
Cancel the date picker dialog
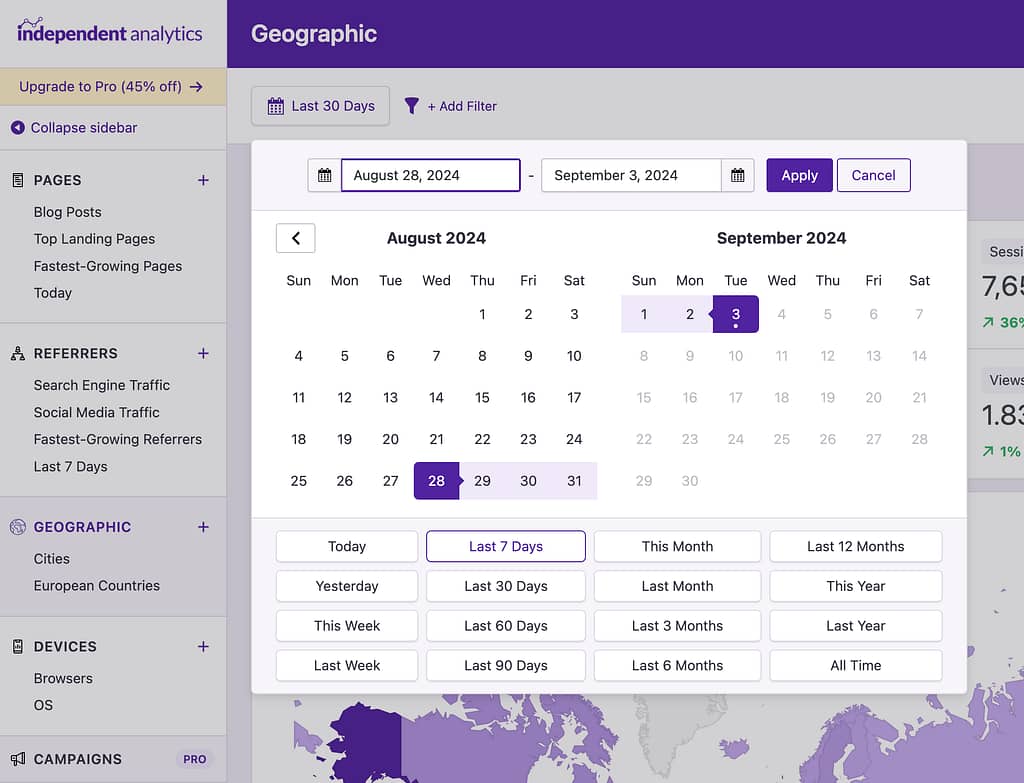click(x=873, y=175)
